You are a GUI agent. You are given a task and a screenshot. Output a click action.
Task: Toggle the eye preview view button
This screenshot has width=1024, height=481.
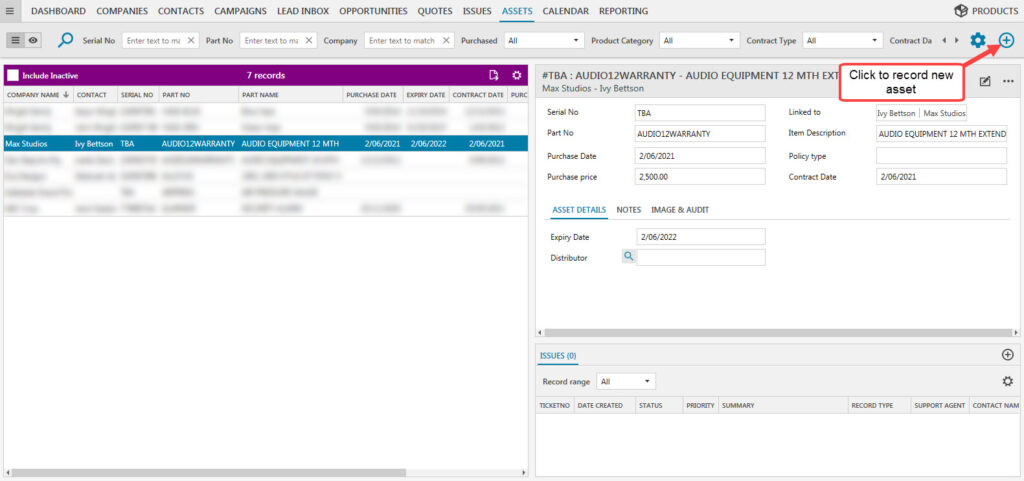[x=34, y=41]
